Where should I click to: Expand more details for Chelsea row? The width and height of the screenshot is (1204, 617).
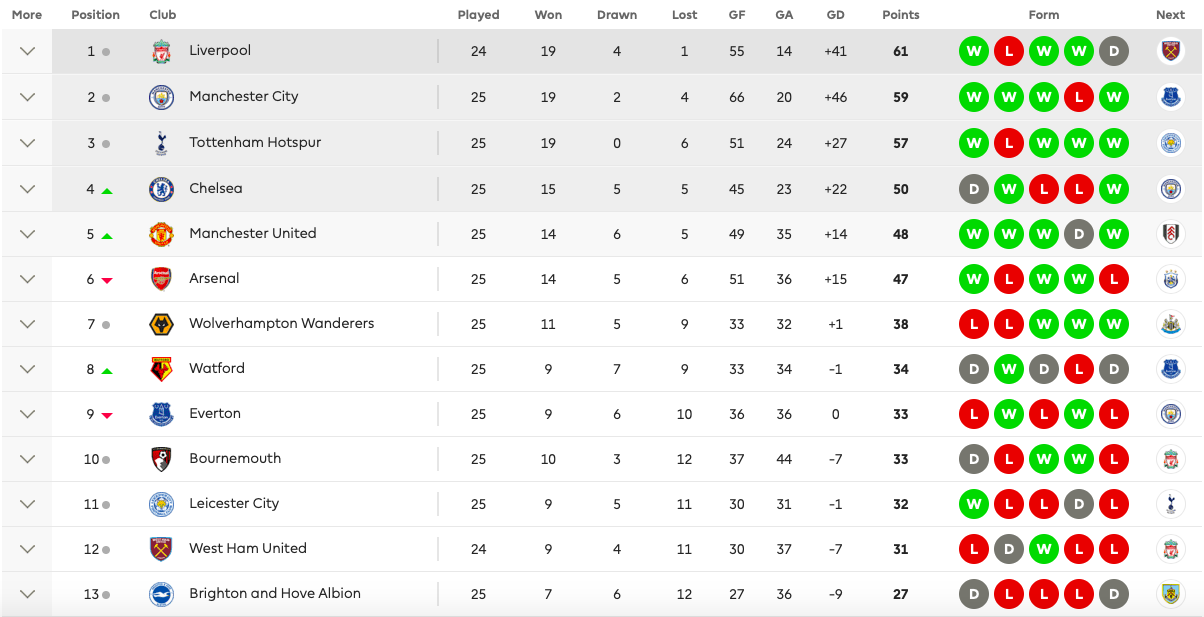tap(27, 189)
